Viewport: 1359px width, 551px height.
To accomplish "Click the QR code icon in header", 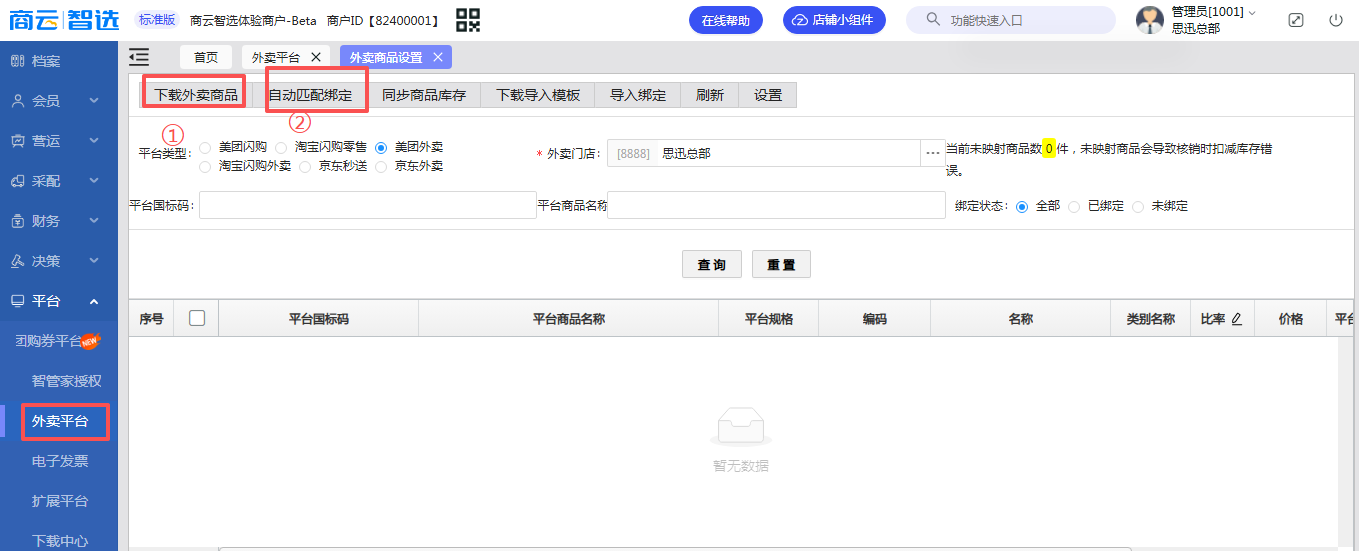I will (x=468, y=20).
